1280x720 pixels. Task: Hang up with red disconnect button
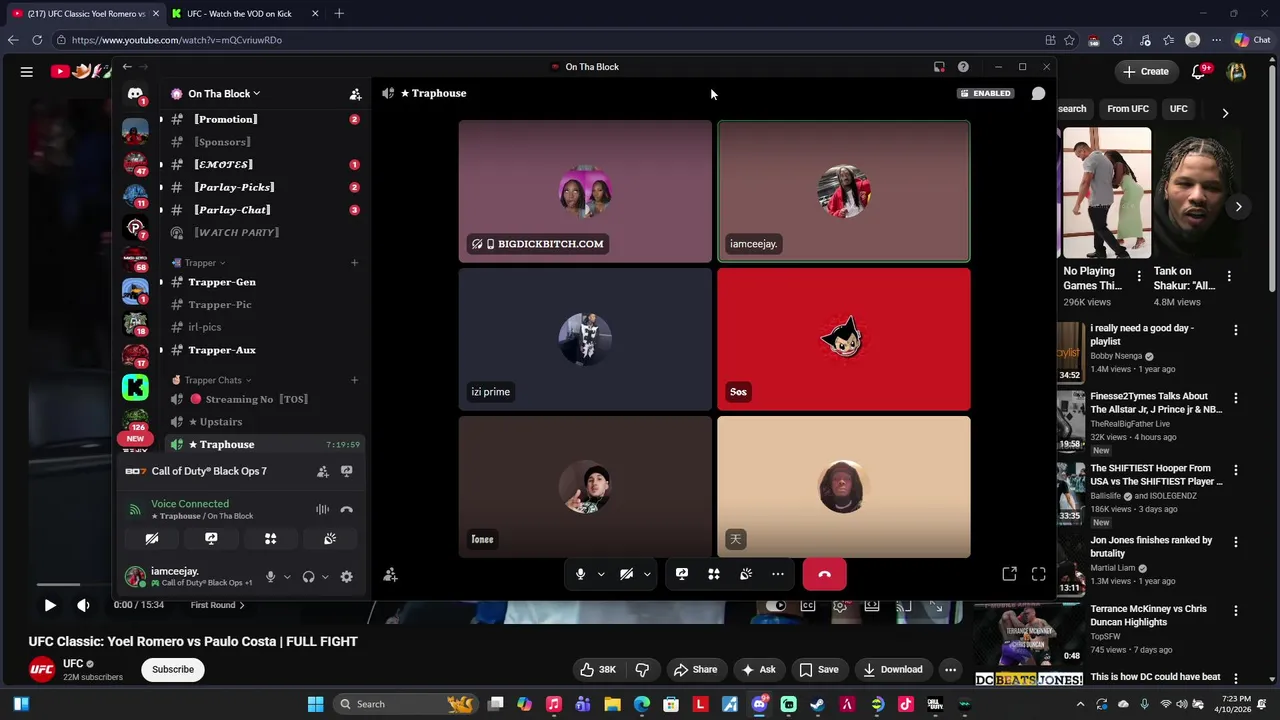[824, 574]
